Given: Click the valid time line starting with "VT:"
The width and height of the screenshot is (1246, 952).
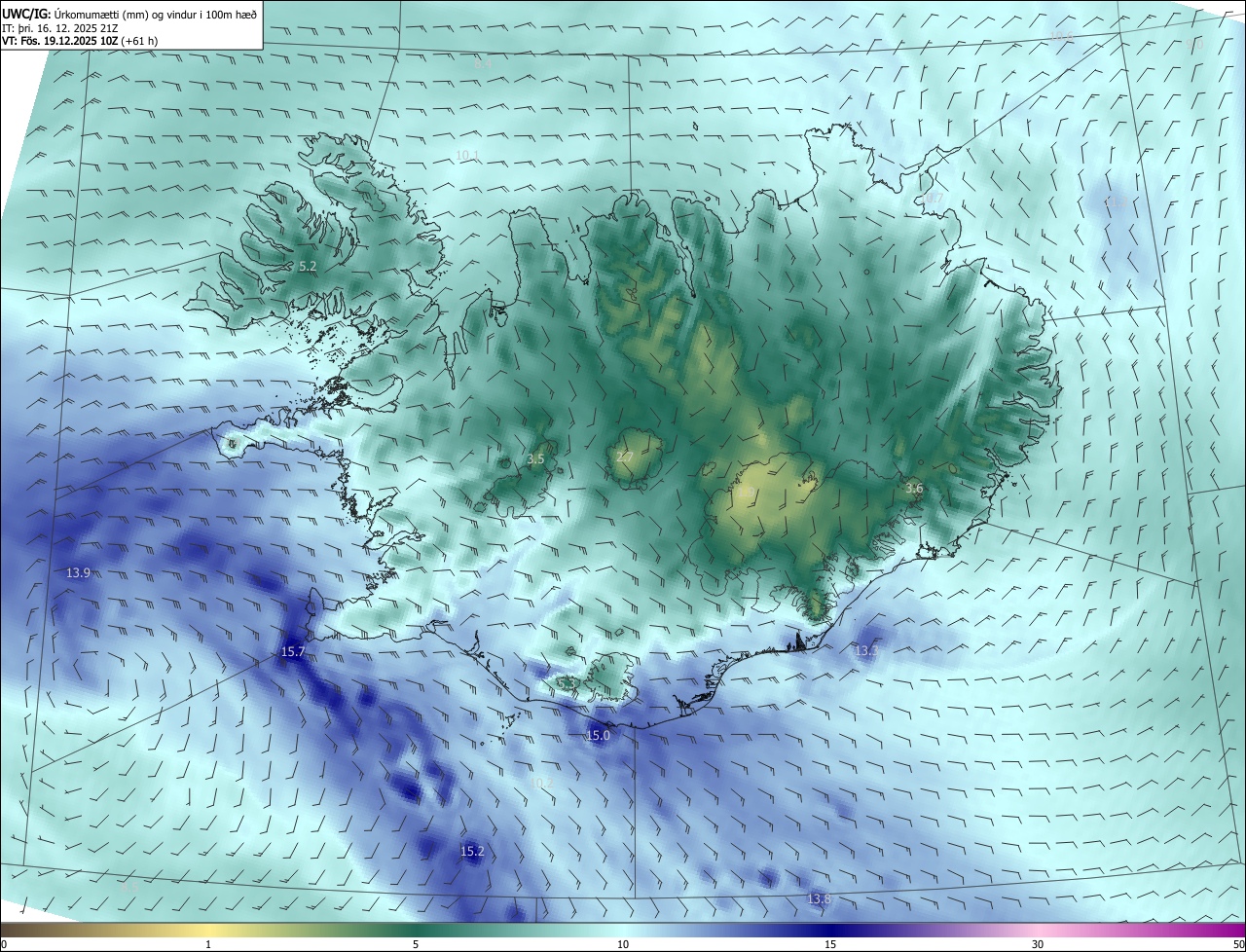Looking at the screenshot, I should (x=82, y=41).
